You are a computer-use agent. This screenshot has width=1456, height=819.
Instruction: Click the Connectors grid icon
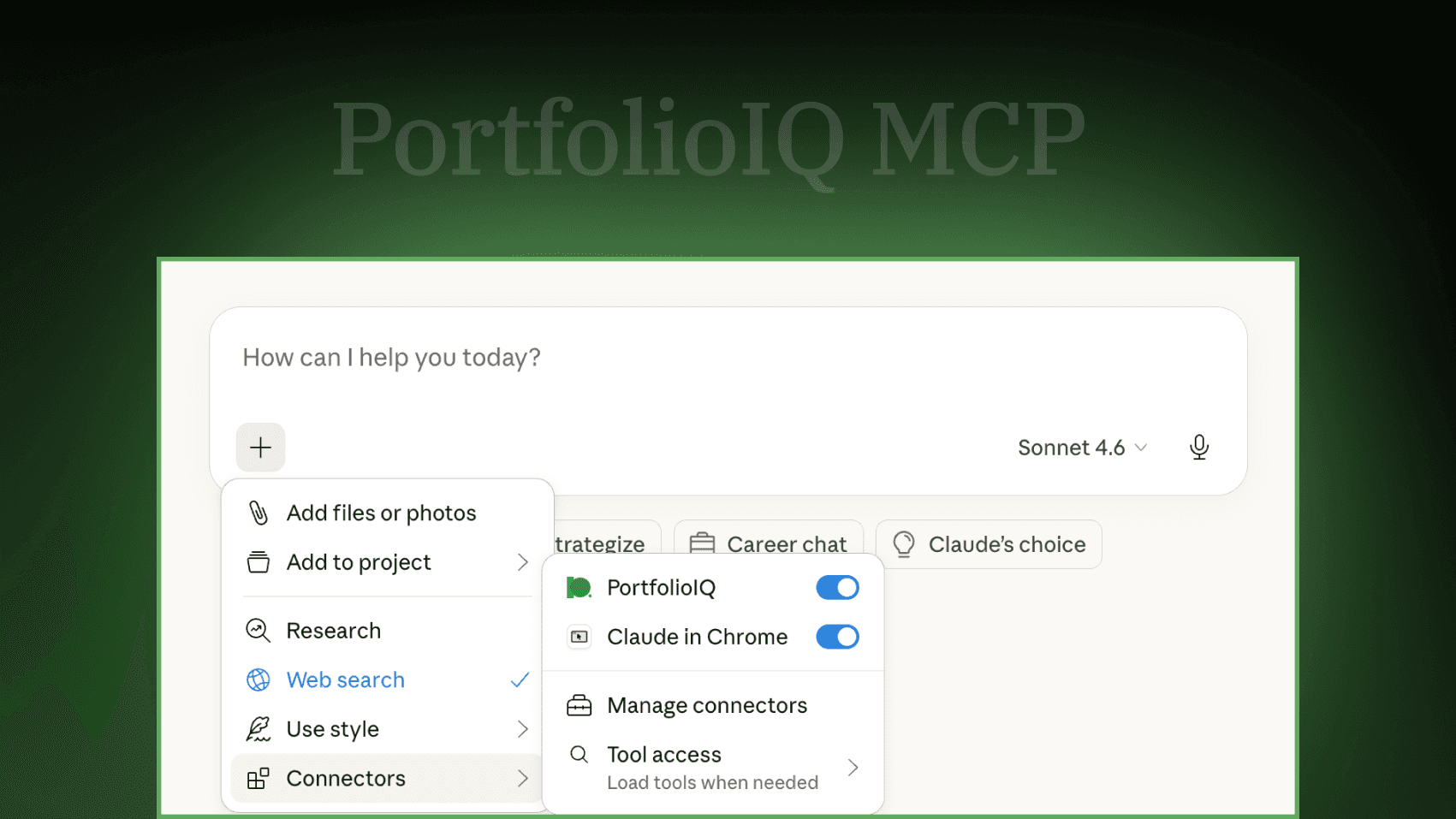click(x=258, y=778)
